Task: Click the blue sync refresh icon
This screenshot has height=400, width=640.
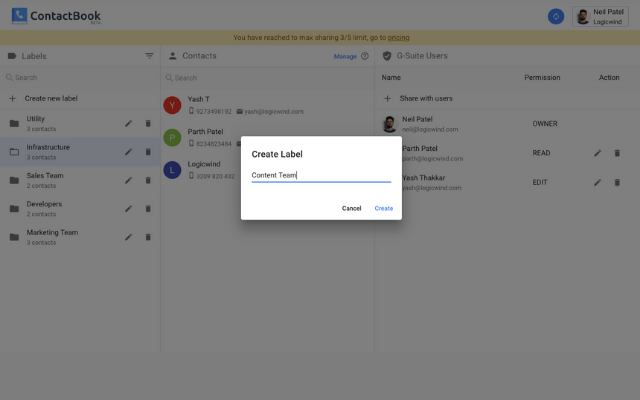Action: click(x=556, y=16)
